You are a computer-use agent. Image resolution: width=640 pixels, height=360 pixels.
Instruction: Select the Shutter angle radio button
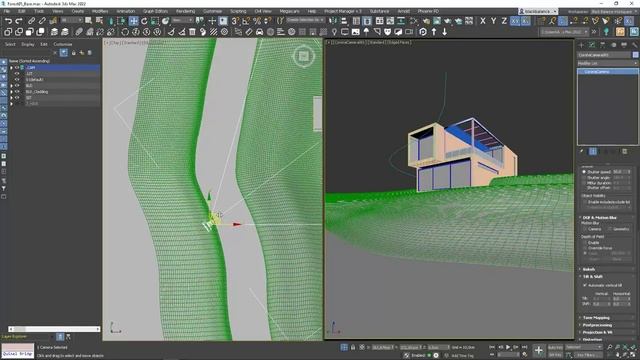[584, 178]
